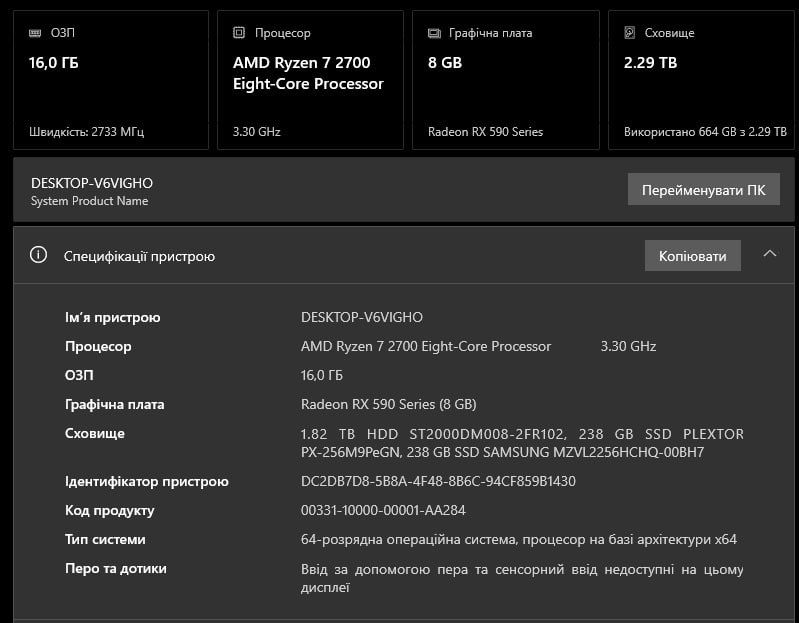This screenshot has width=799, height=623.
Task: Click the graphics card icon
Action: [434, 33]
